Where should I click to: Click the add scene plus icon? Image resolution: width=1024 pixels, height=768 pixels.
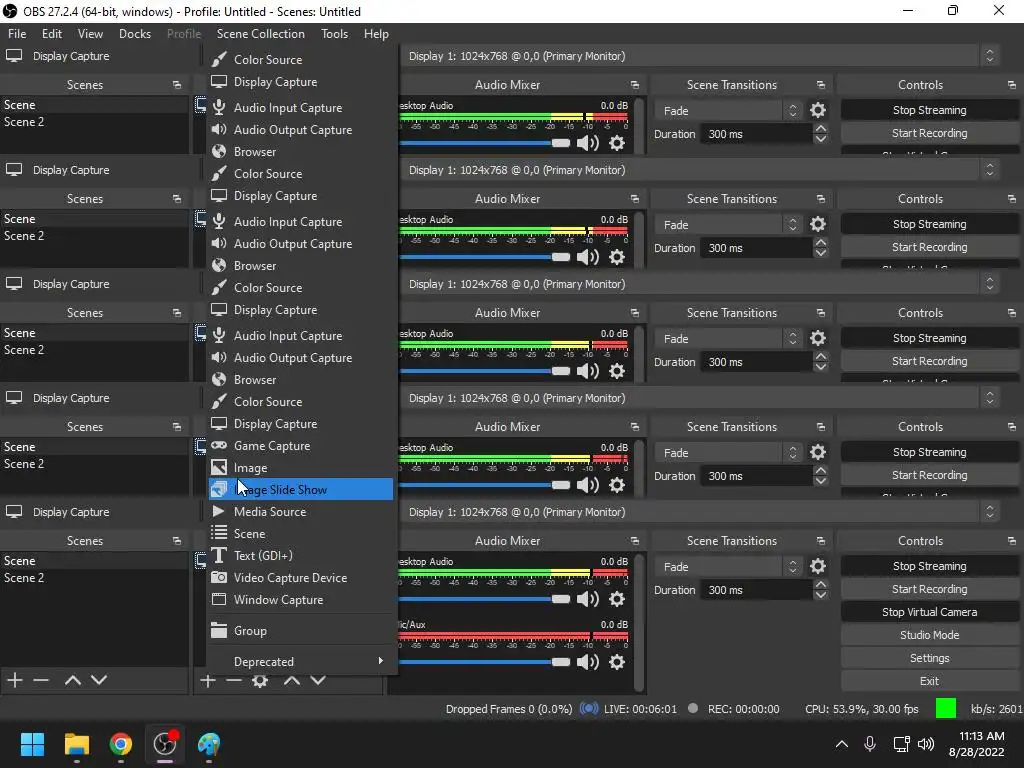[15, 680]
